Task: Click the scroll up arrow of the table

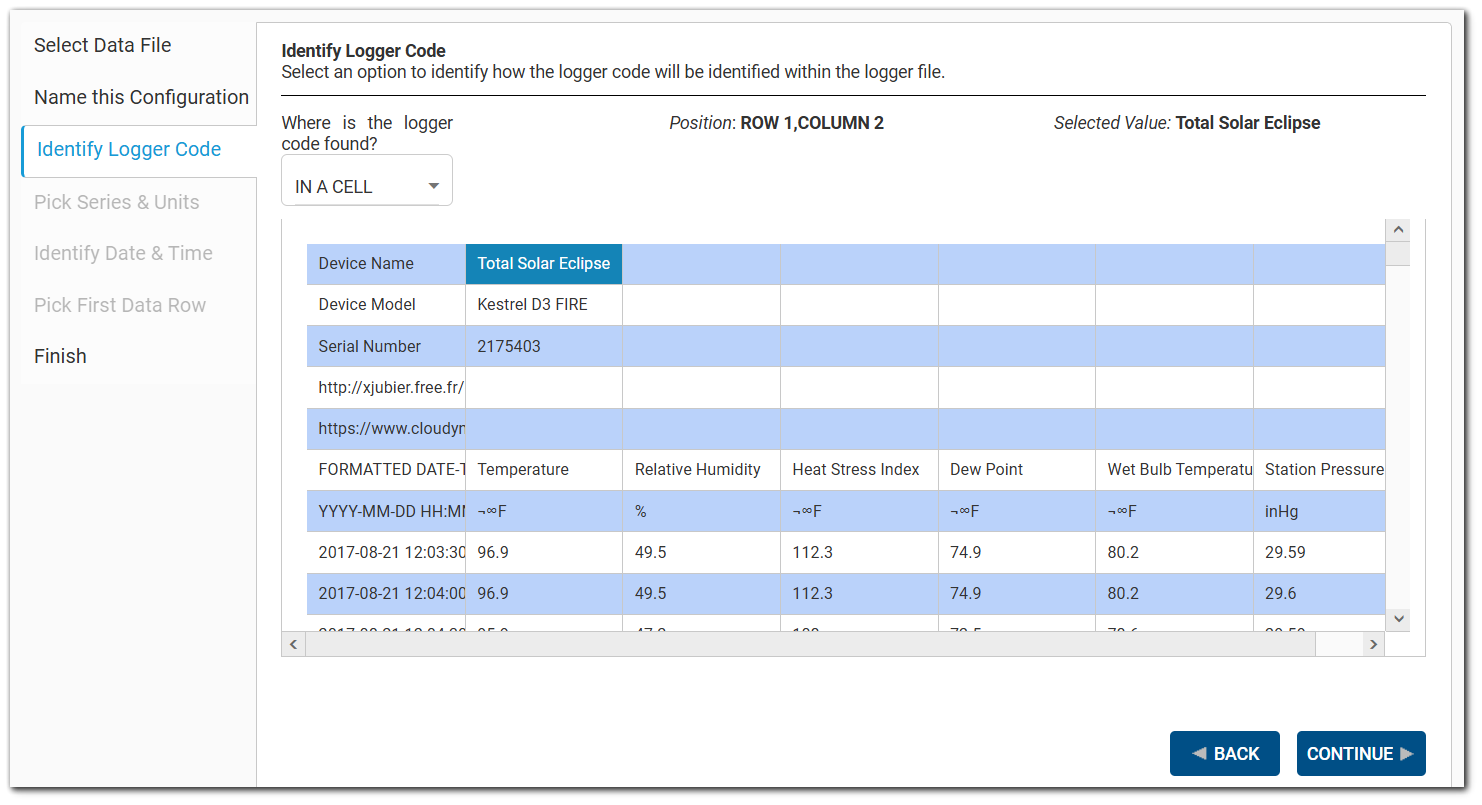Action: [1398, 230]
